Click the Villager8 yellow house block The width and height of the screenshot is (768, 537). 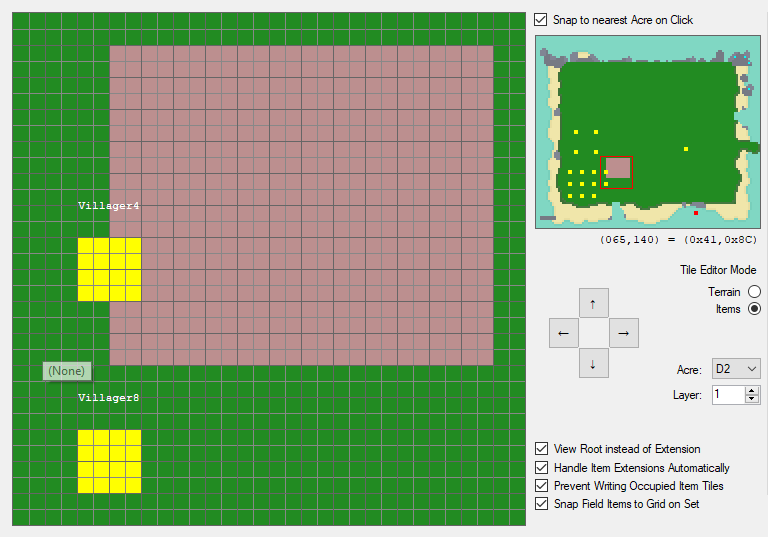point(109,461)
